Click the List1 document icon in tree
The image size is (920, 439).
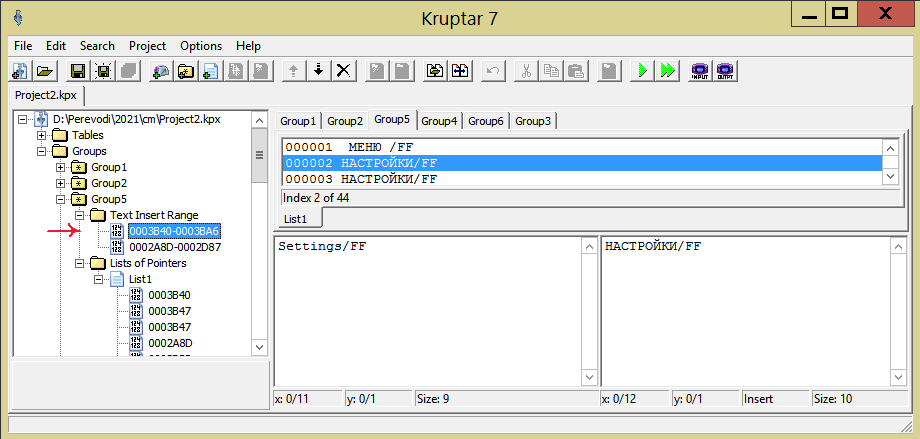click(117, 279)
